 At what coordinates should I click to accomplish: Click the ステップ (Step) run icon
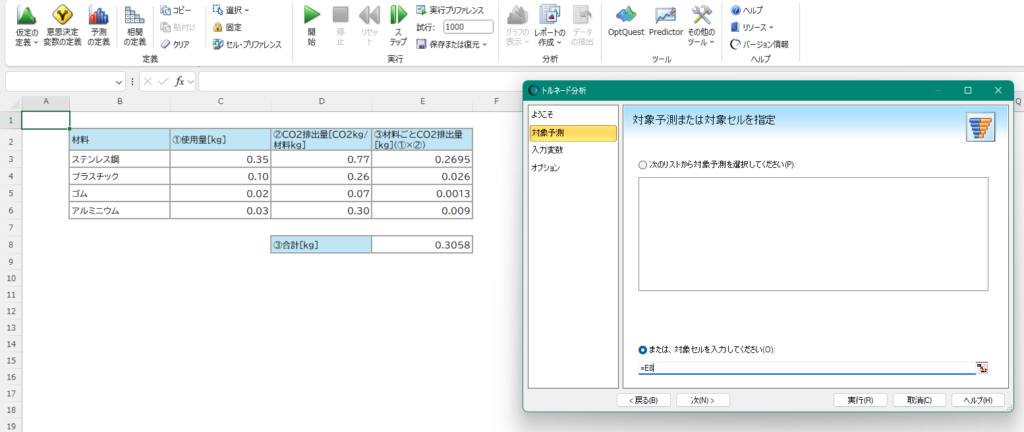(x=398, y=17)
